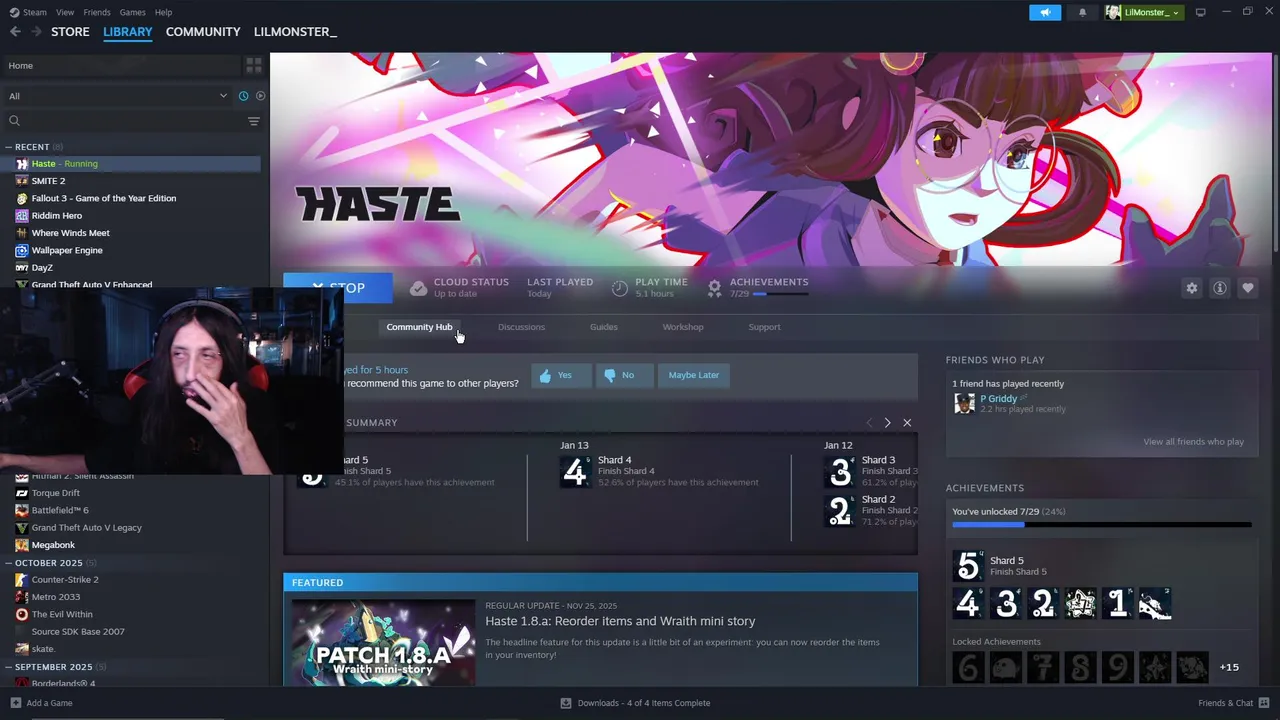Go forward with the navigation arrow
The height and width of the screenshot is (720, 1280).
tap(36, 32)
